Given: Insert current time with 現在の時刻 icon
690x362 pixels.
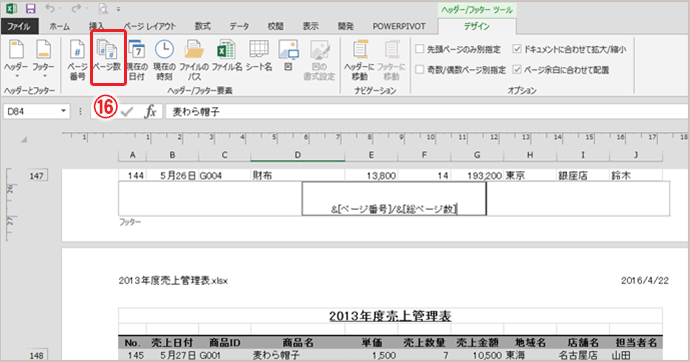Looking at the screenshot, I should tap(164, 60).
